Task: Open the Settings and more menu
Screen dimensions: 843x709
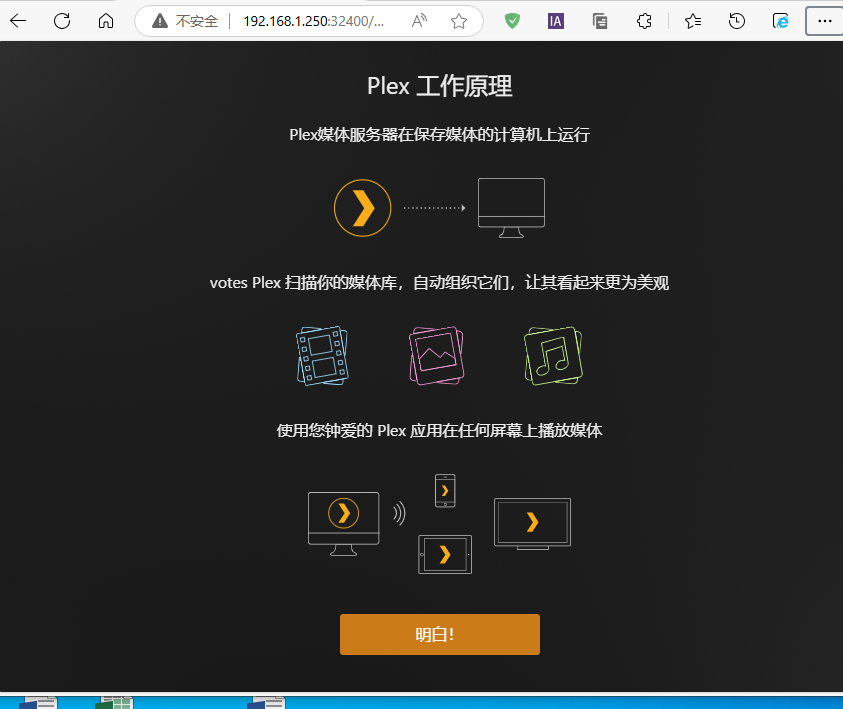Action: tap(824, 21)
